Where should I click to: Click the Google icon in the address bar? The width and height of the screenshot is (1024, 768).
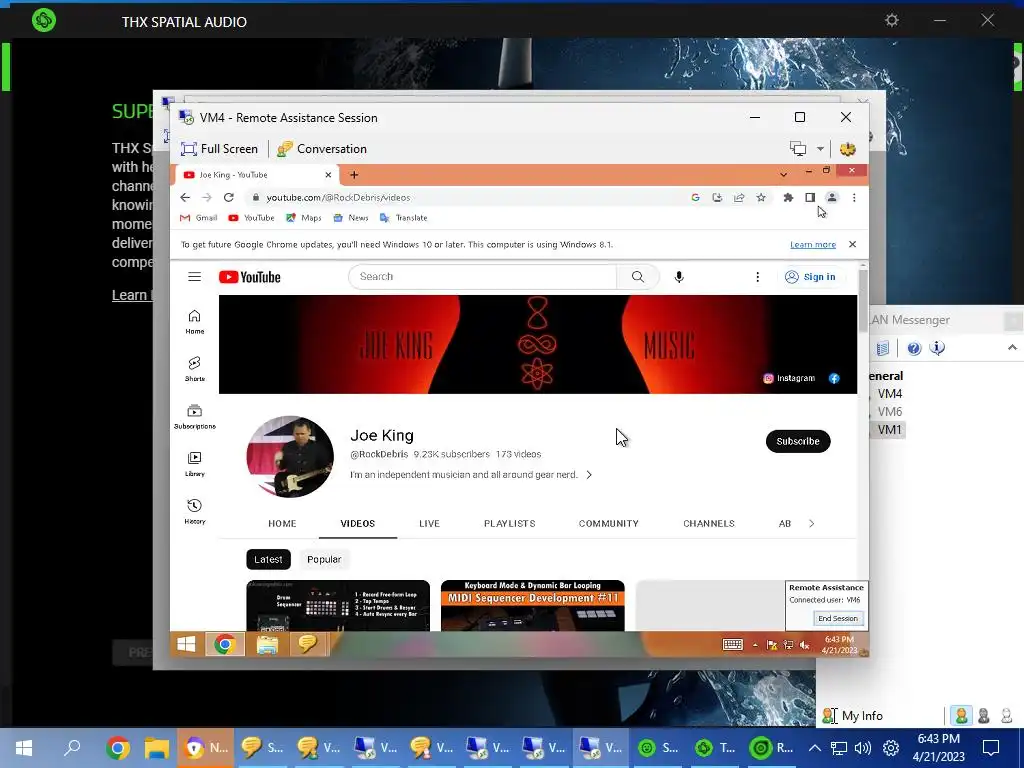(696, 197)
